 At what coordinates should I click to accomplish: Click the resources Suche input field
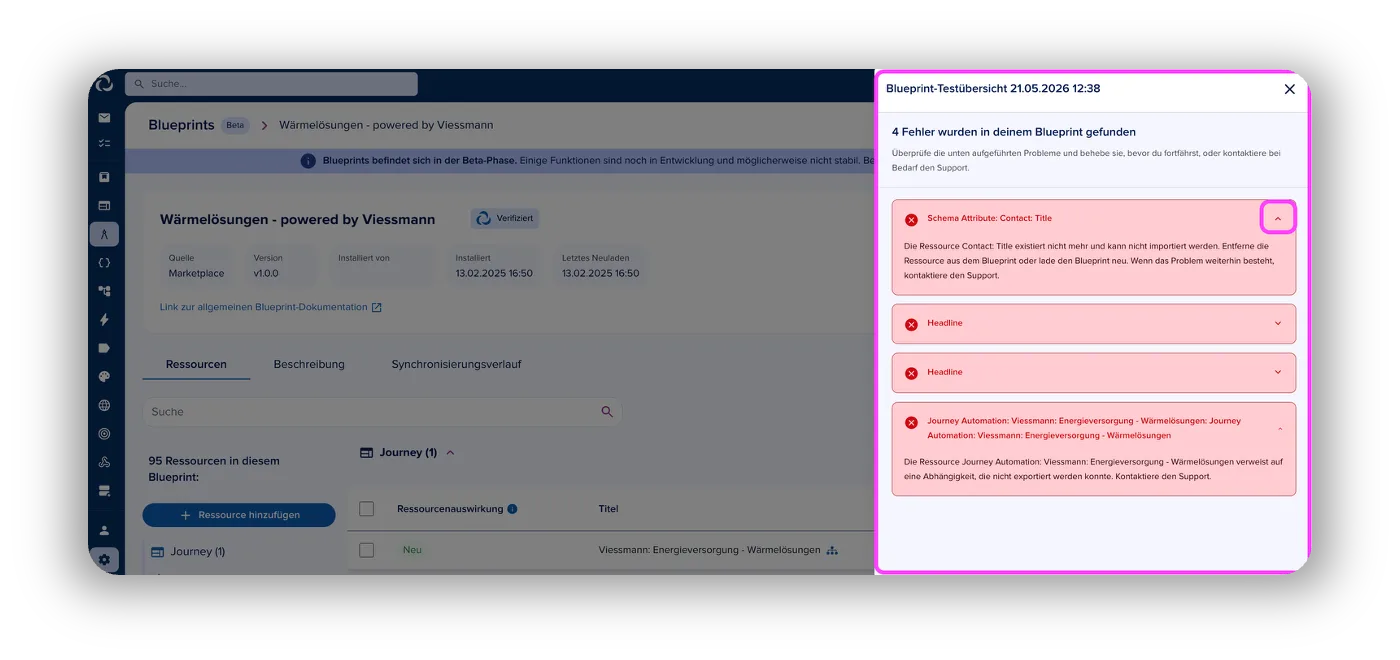pyautogui.click(x=382, y=411)
